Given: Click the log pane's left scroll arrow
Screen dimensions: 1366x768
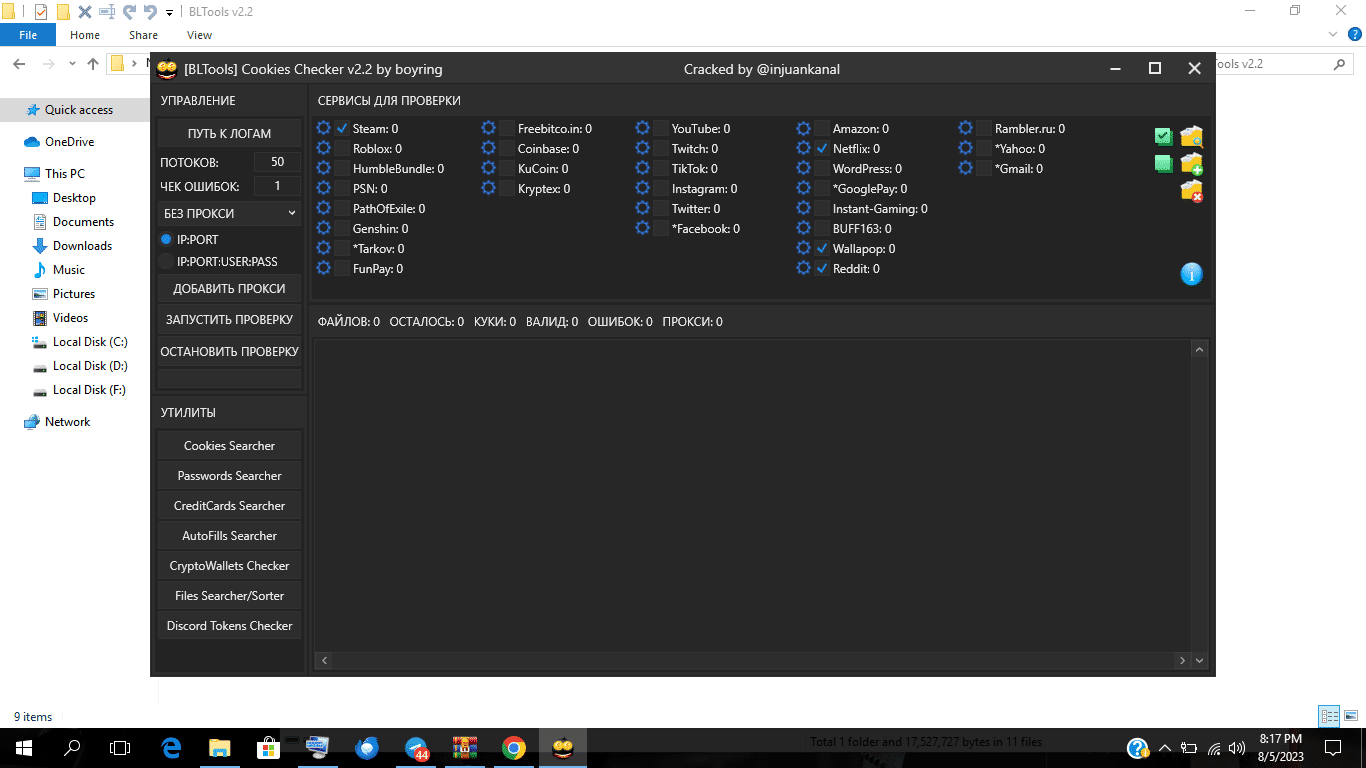Looking at the screenshot, I should click(324, 661).
